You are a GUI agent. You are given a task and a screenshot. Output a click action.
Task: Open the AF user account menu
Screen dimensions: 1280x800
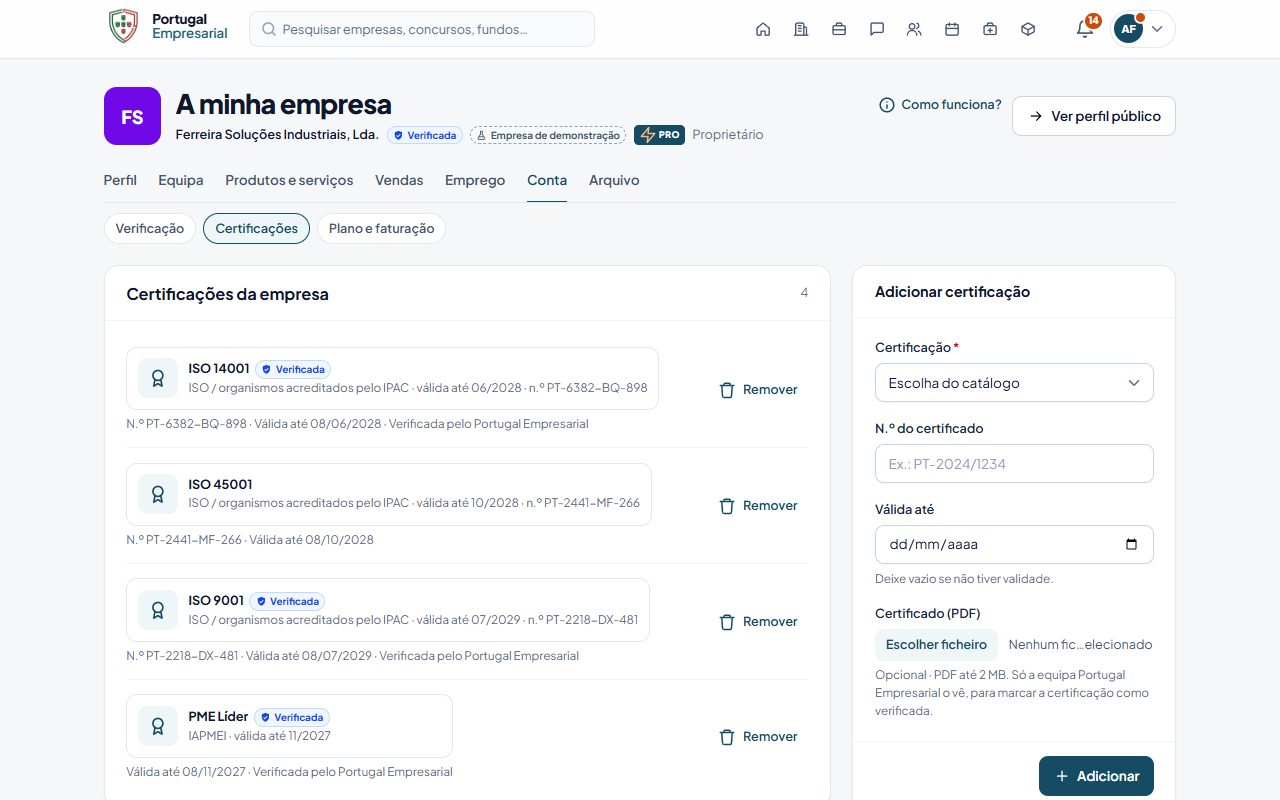coord(1143,29)
